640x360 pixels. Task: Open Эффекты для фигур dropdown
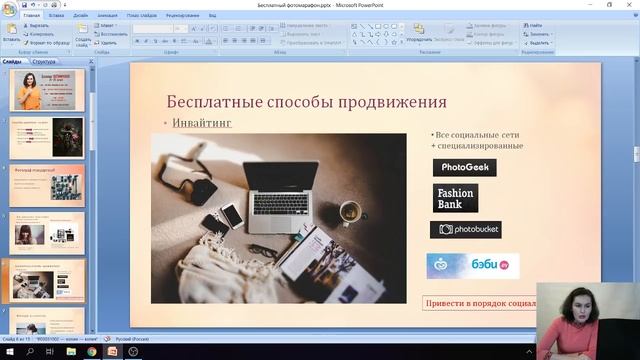click(x=490, y=43)
